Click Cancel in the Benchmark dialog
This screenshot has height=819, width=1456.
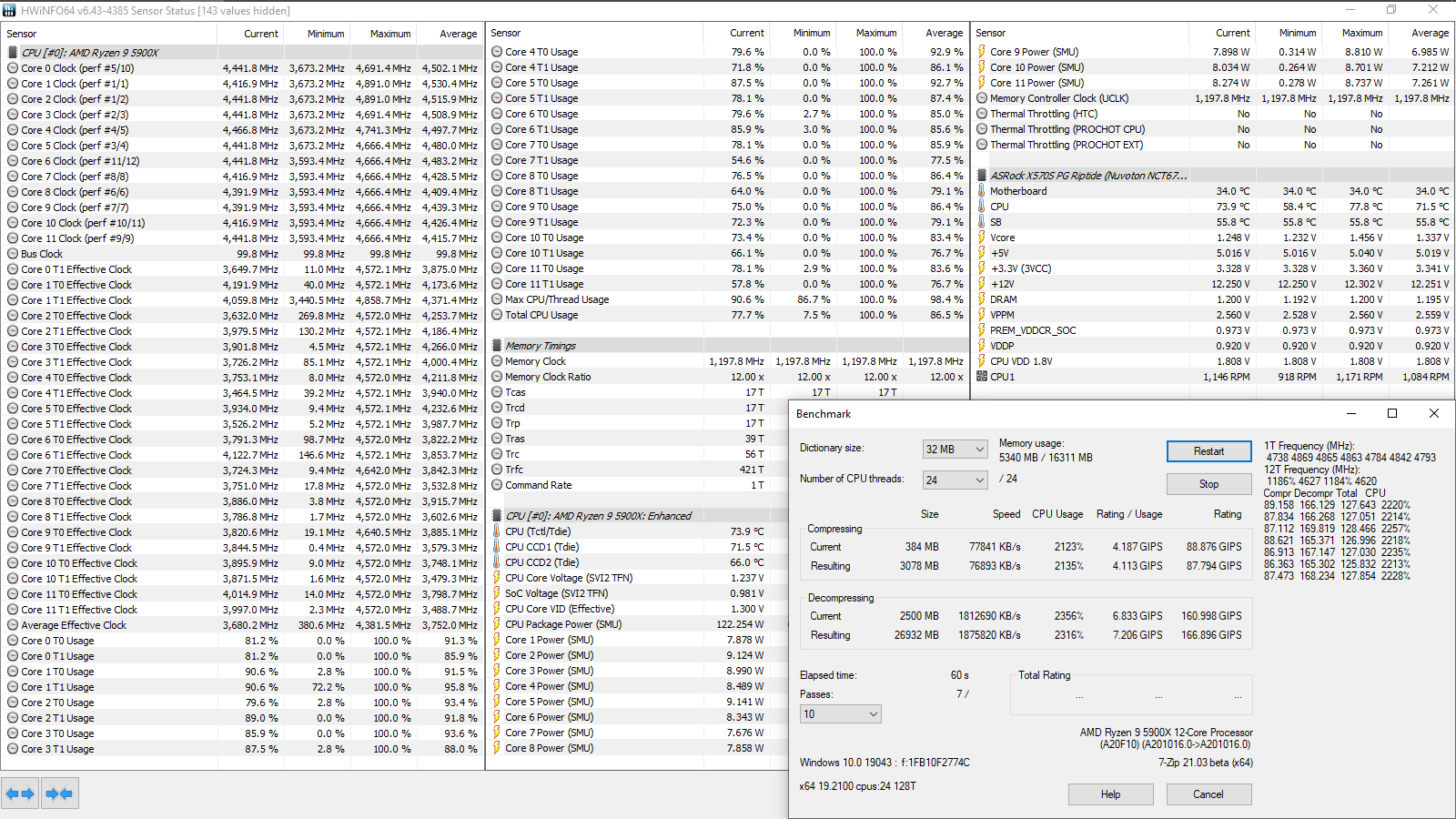(x=1208, y=794)
